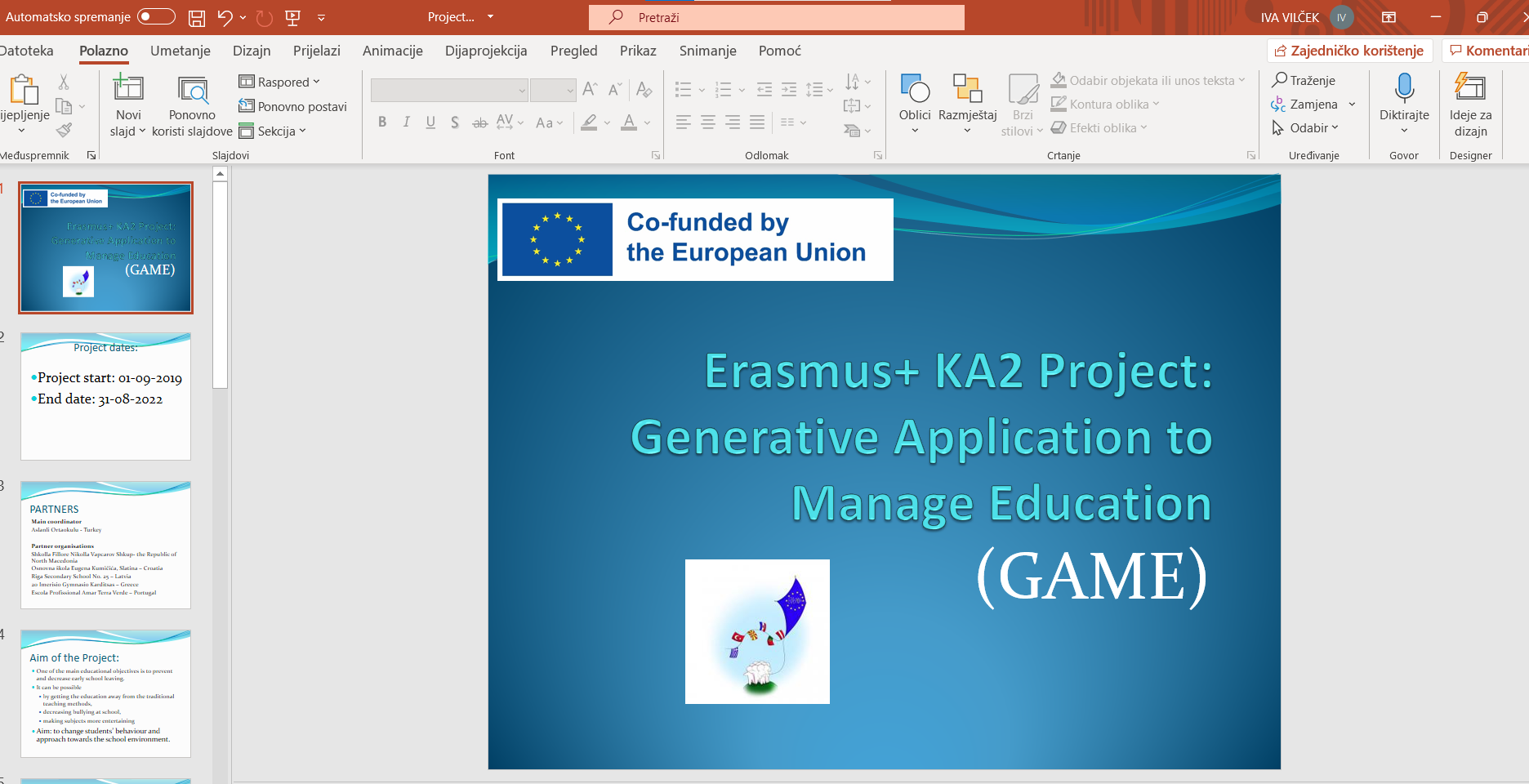Click Ponovno postavi reset button
Viewport: 1529px width, 784px height.
292,106
